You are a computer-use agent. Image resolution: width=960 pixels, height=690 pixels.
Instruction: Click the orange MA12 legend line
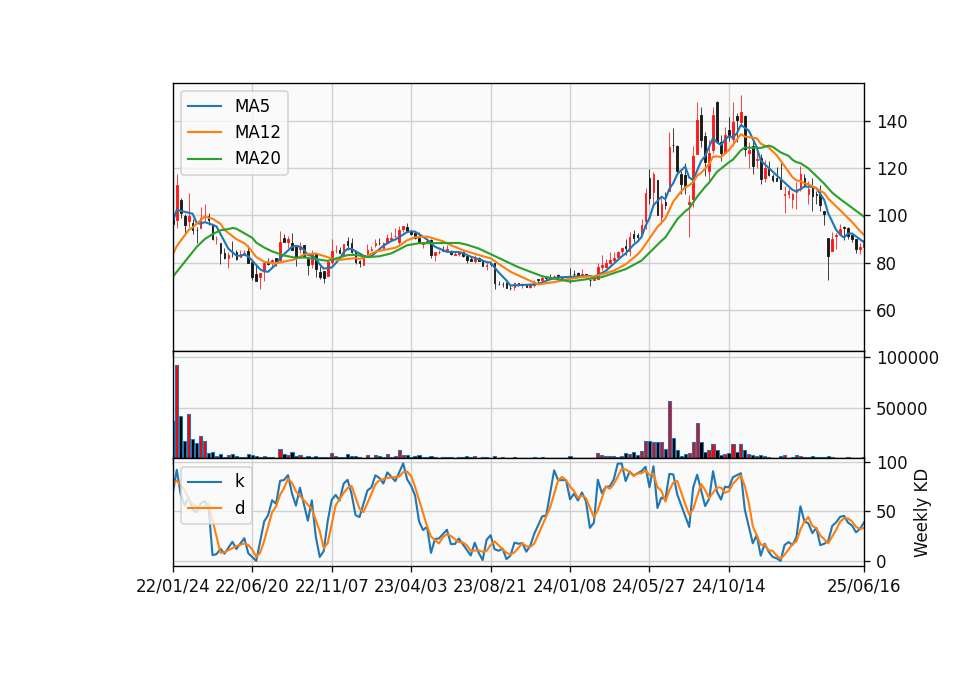204,132
